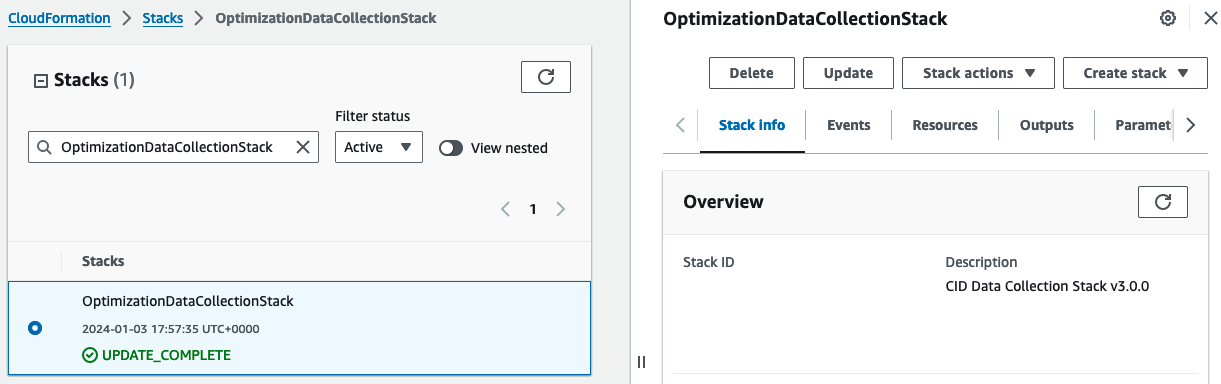The width and height of the screenshot is (1221, 384).
Task: Go to Stacks breadcrumb link
Action: [163, 18]
